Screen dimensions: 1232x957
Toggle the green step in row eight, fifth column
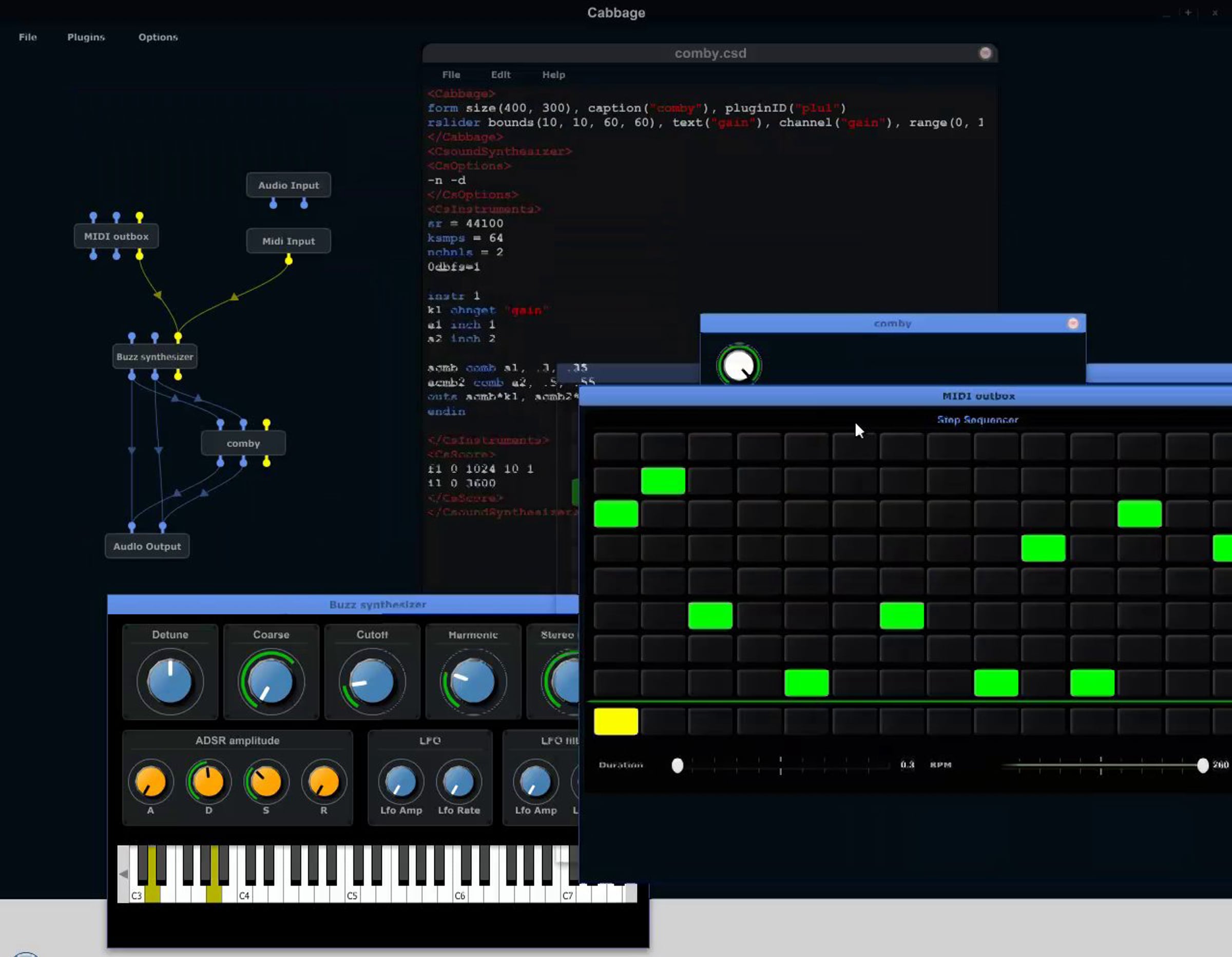click(x=806, y=683)
